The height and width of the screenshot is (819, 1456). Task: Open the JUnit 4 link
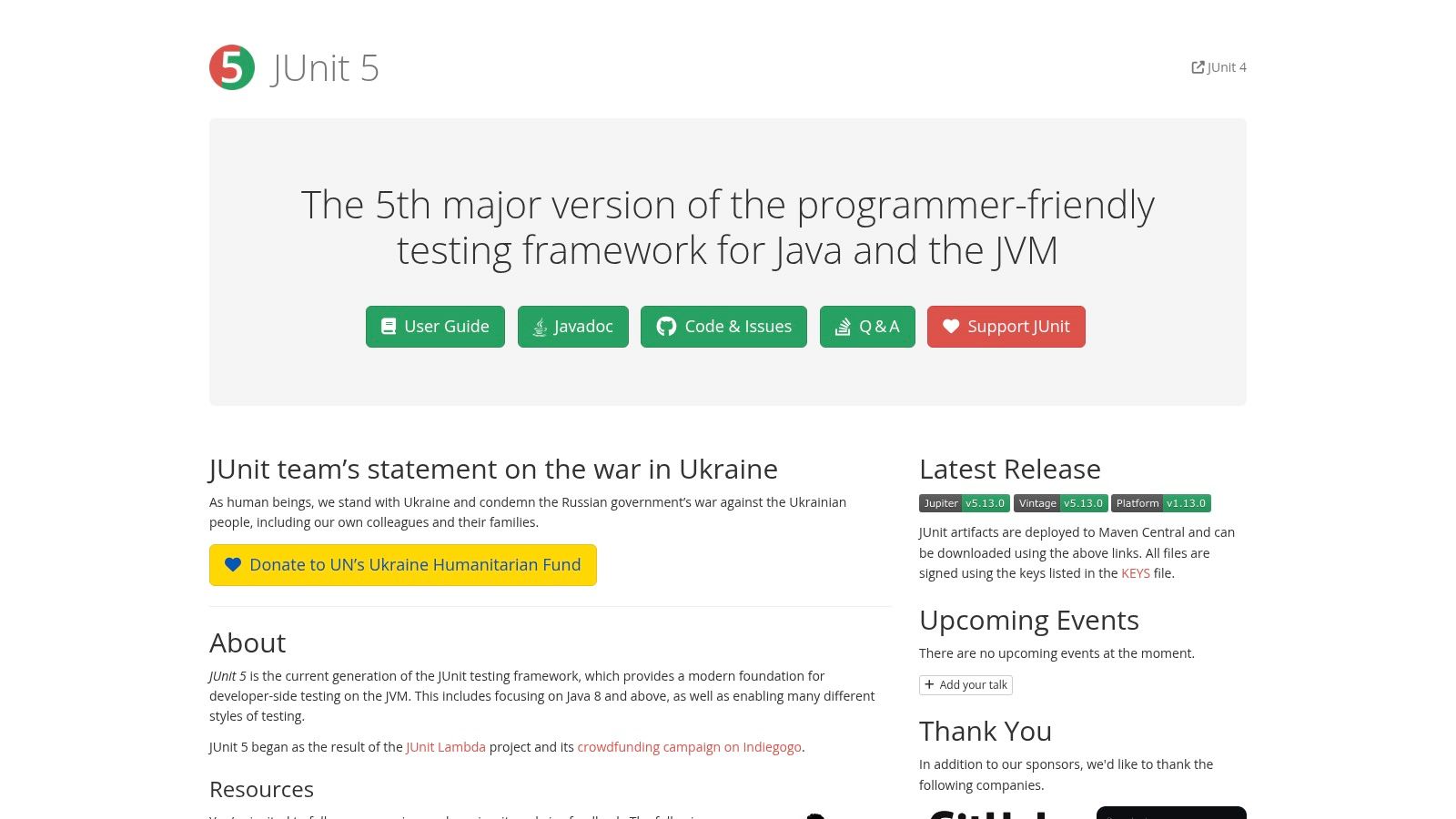coord(1219,67)
